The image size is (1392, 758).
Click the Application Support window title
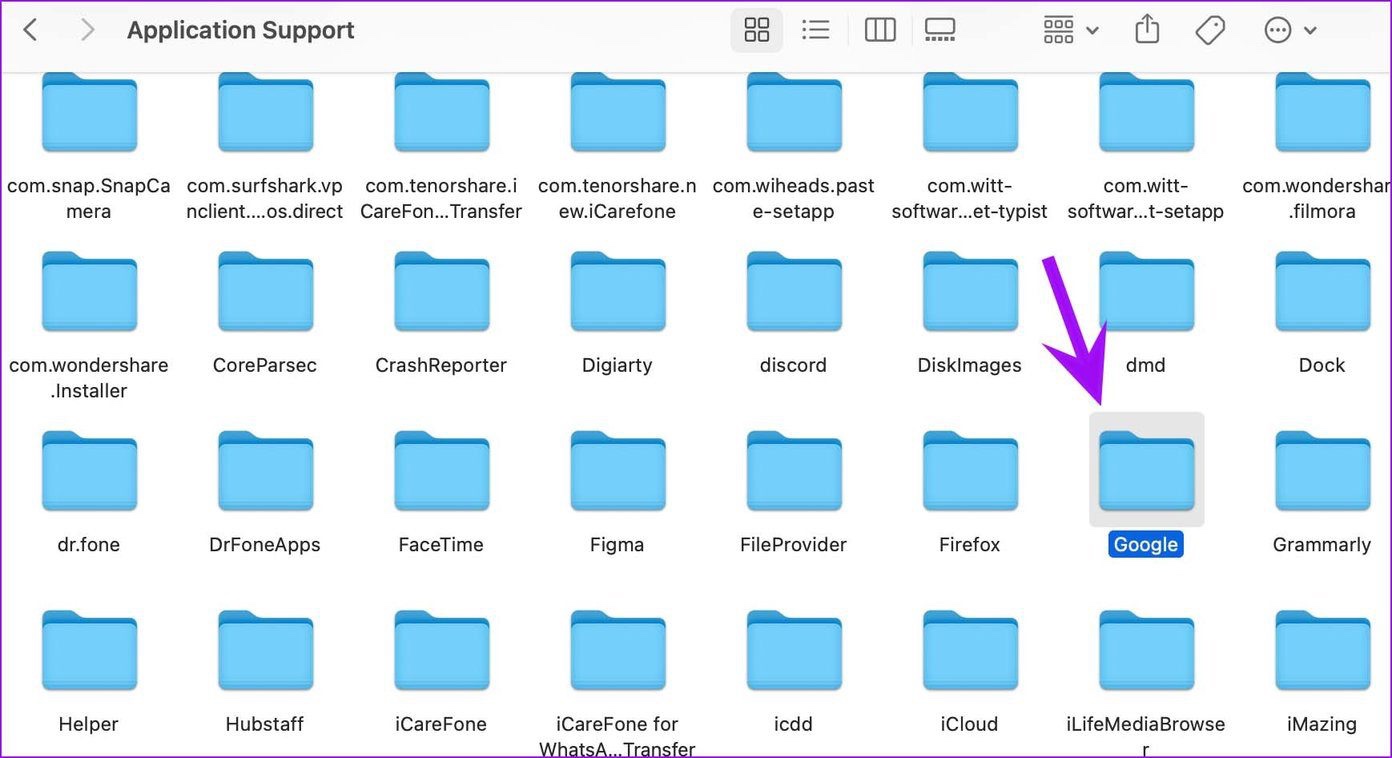coord(241,30)
